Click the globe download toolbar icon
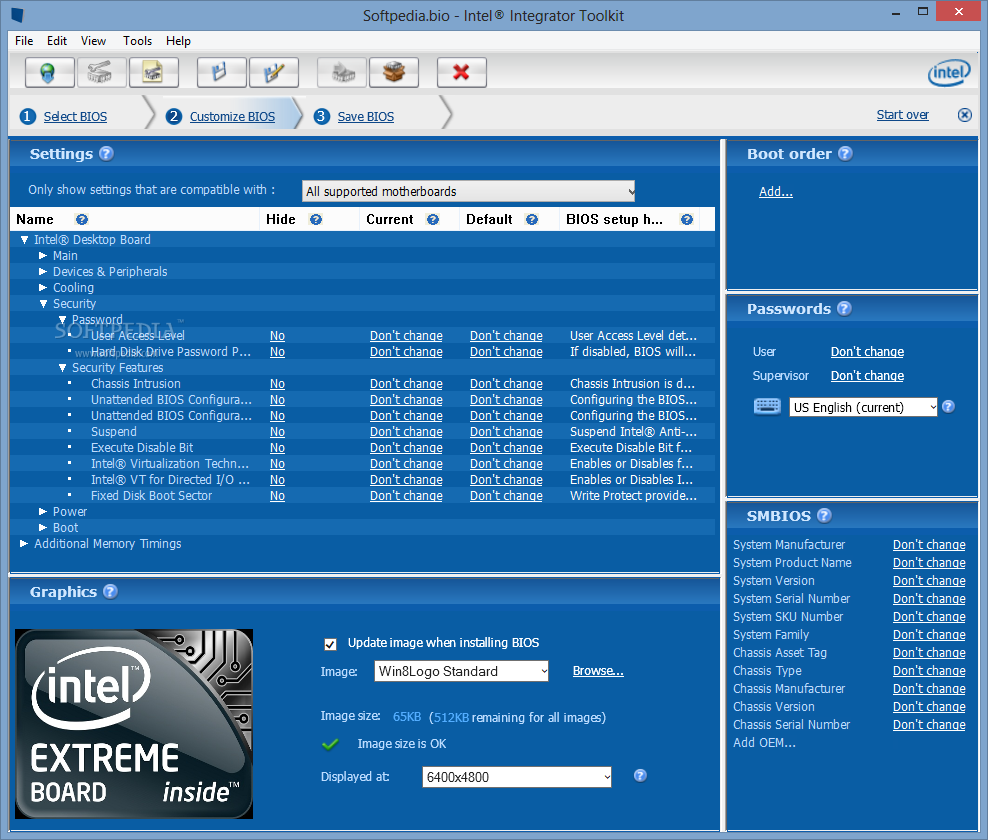 (x=49, y=72)
